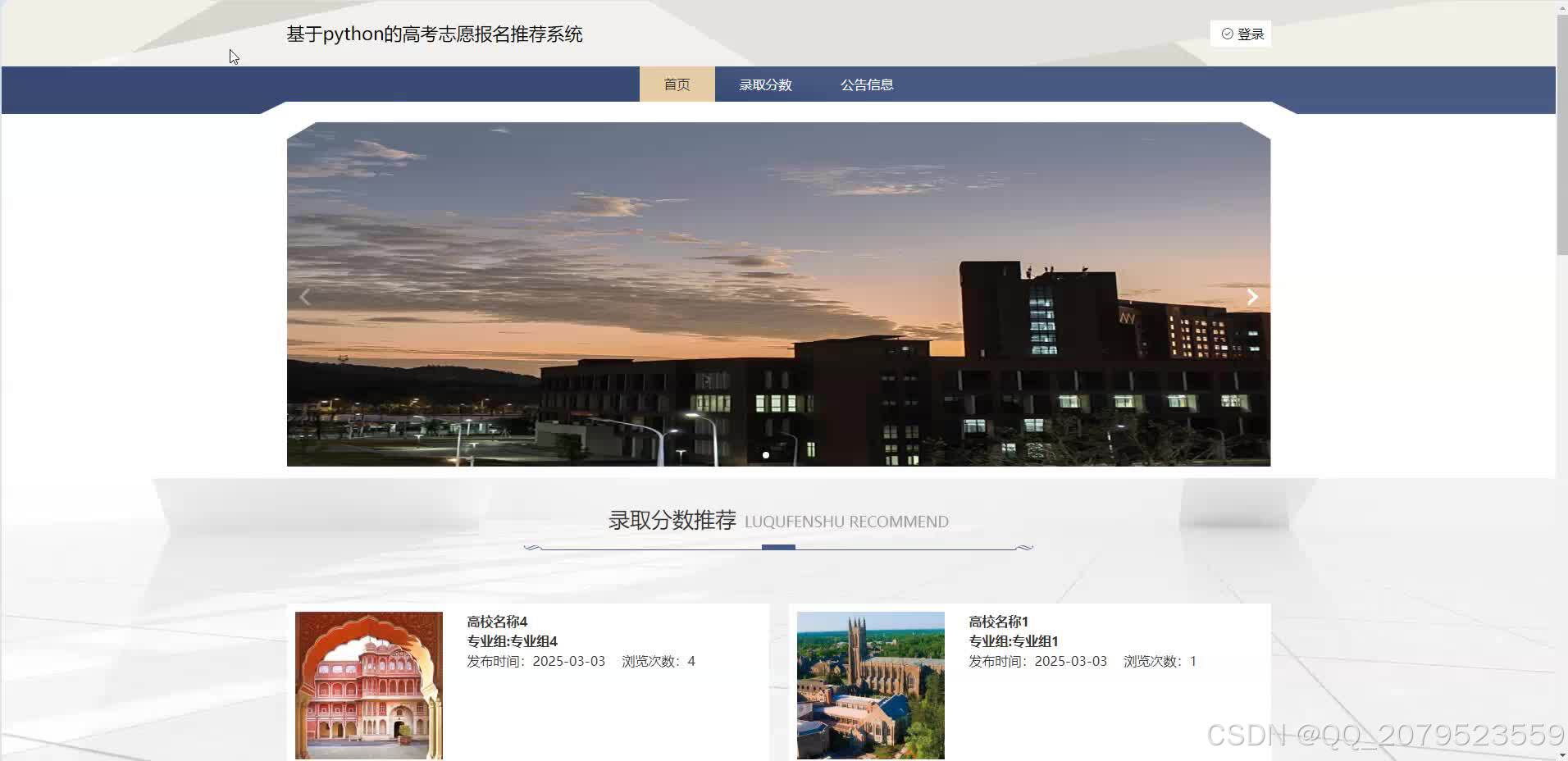Open the 首页 home tab

point(677,84)
